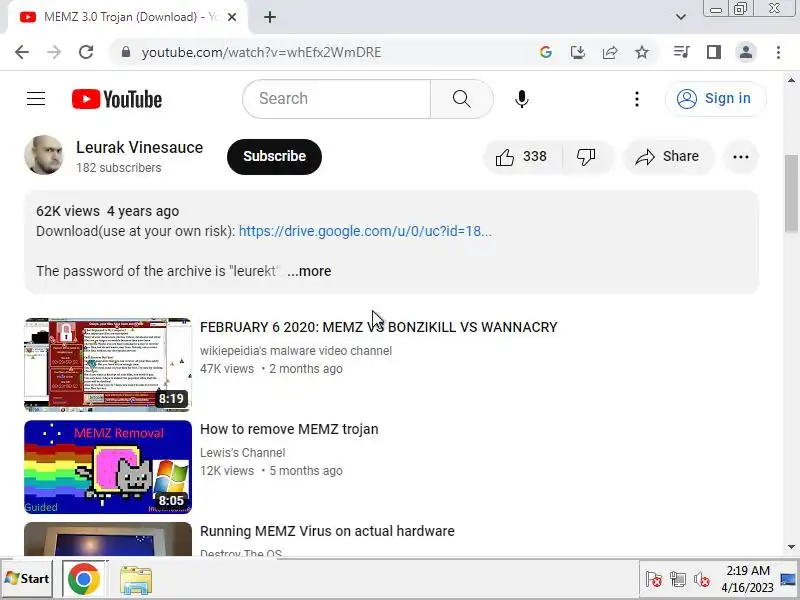Screen dimensions: 800x600
Task: Open a new browser tab
Action: pos(270,17)
